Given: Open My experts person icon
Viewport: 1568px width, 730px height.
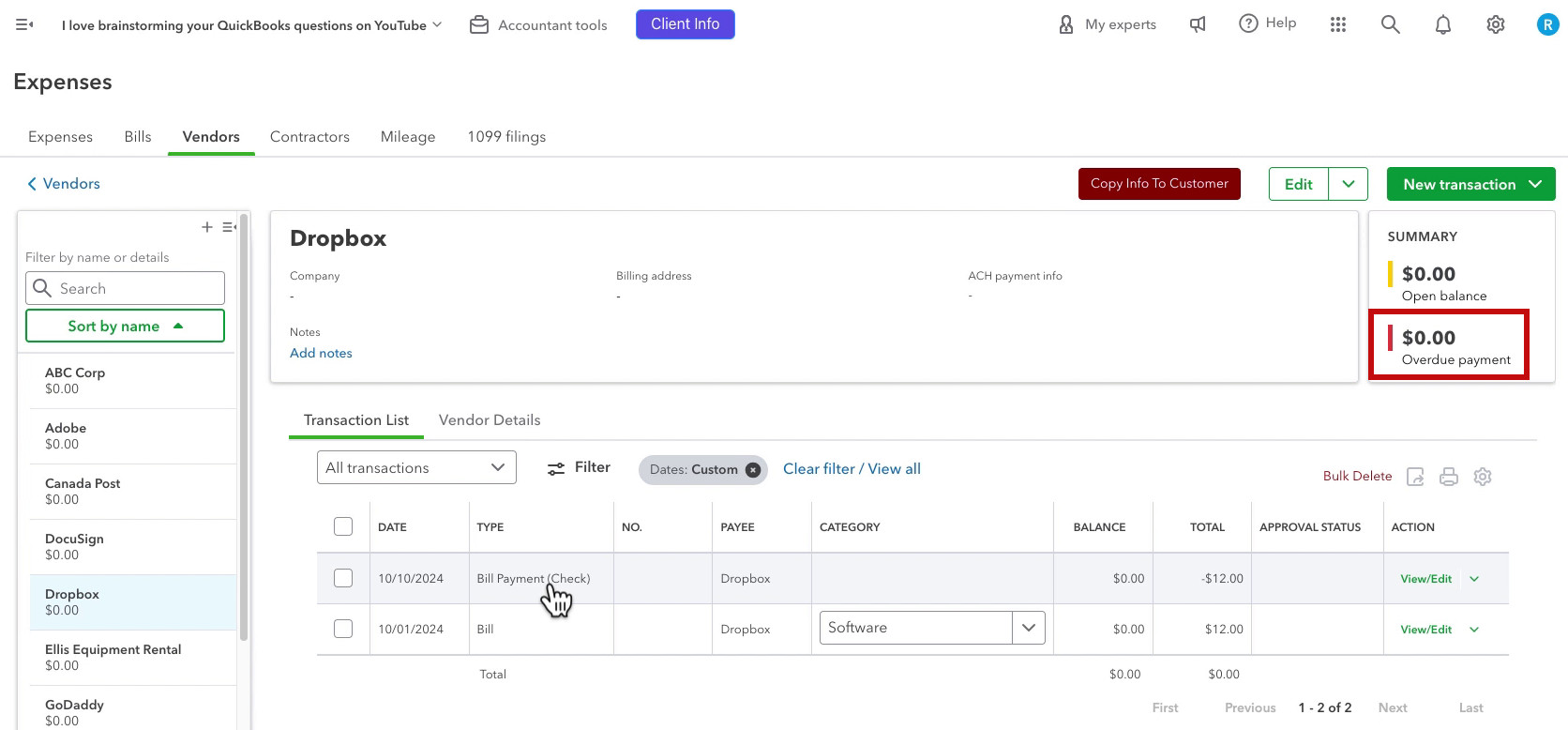Looking at the screenshot, I should [x=1066, y=24].
